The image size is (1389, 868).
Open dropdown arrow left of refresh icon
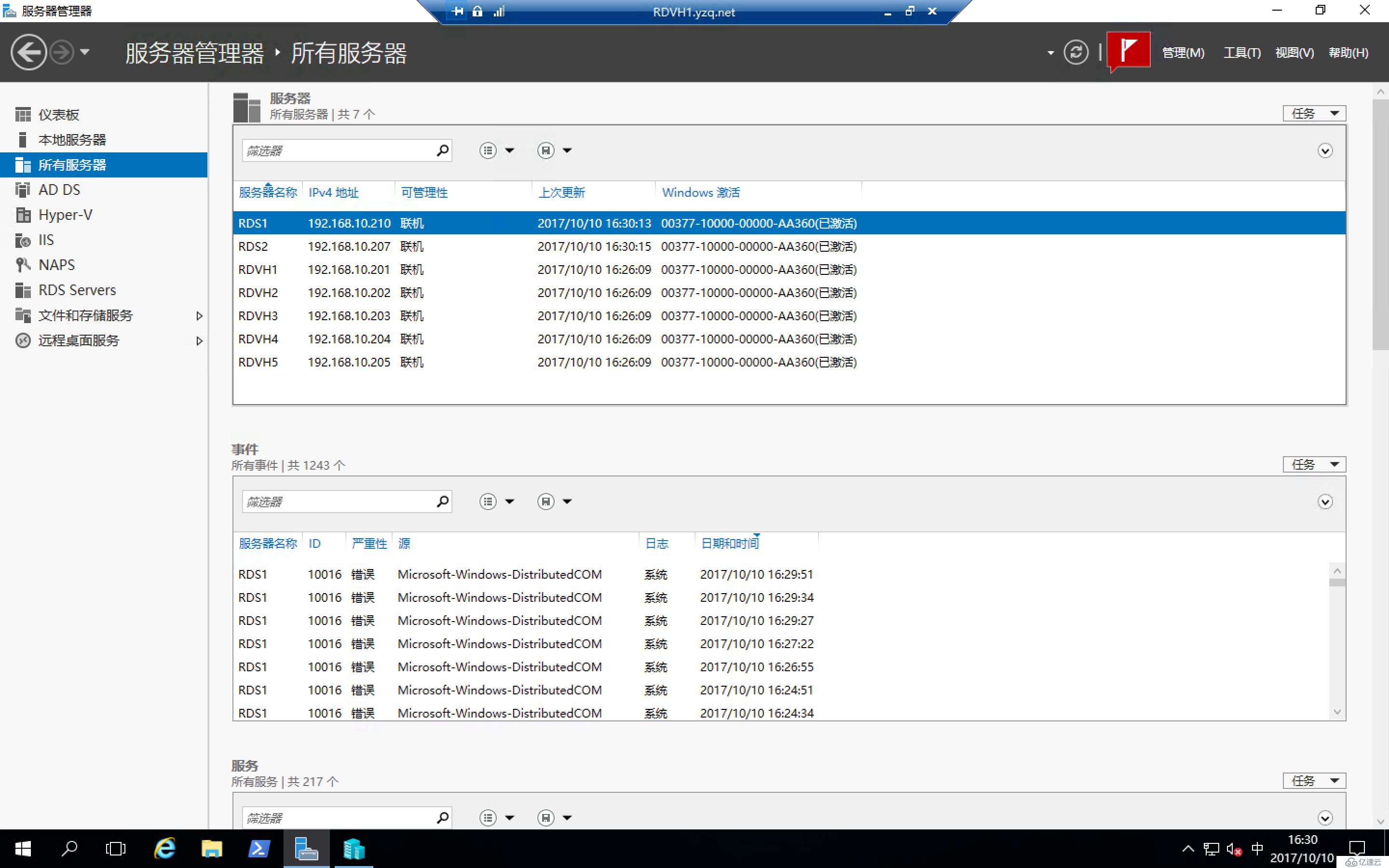[x=1050, y=53]
